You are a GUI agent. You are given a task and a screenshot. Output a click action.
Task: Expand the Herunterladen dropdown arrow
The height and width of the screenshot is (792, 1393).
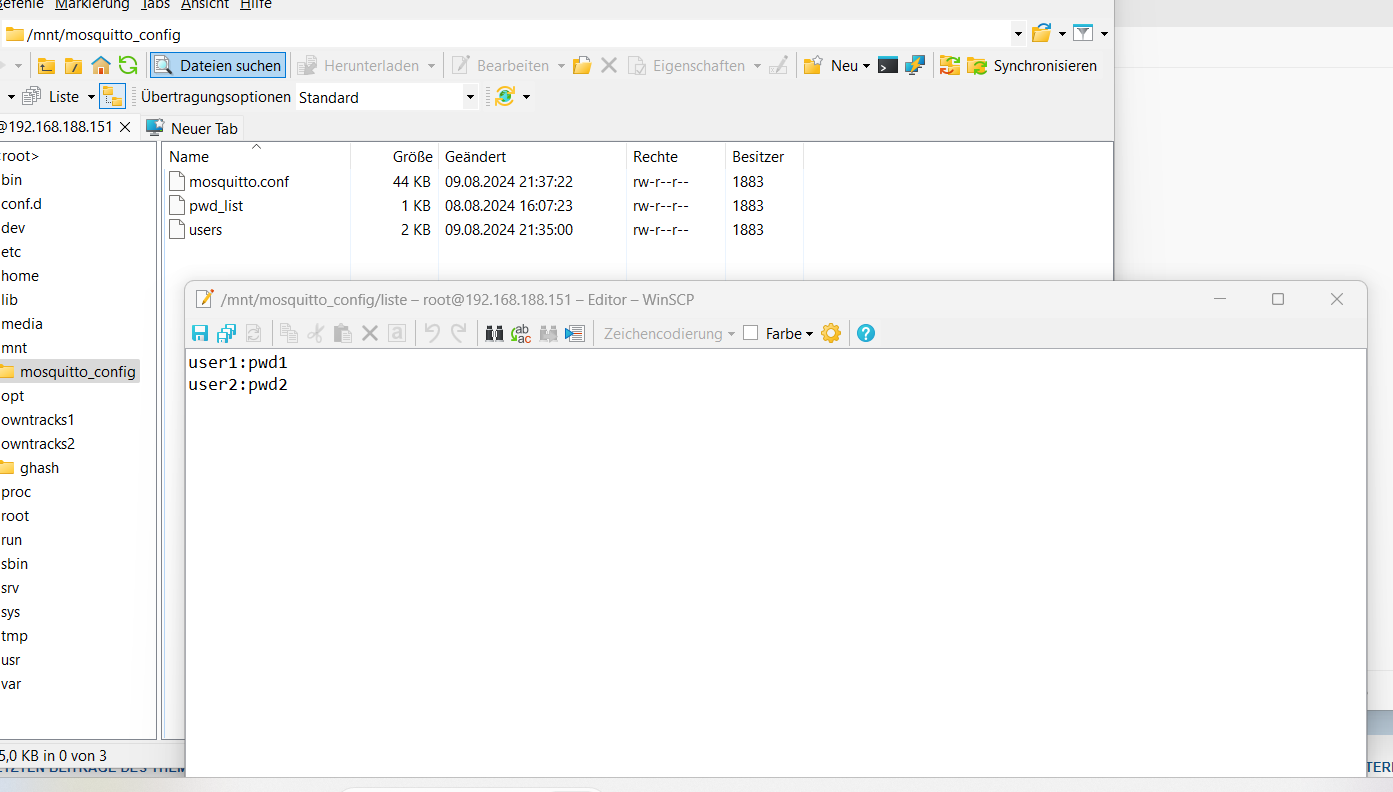432,66
